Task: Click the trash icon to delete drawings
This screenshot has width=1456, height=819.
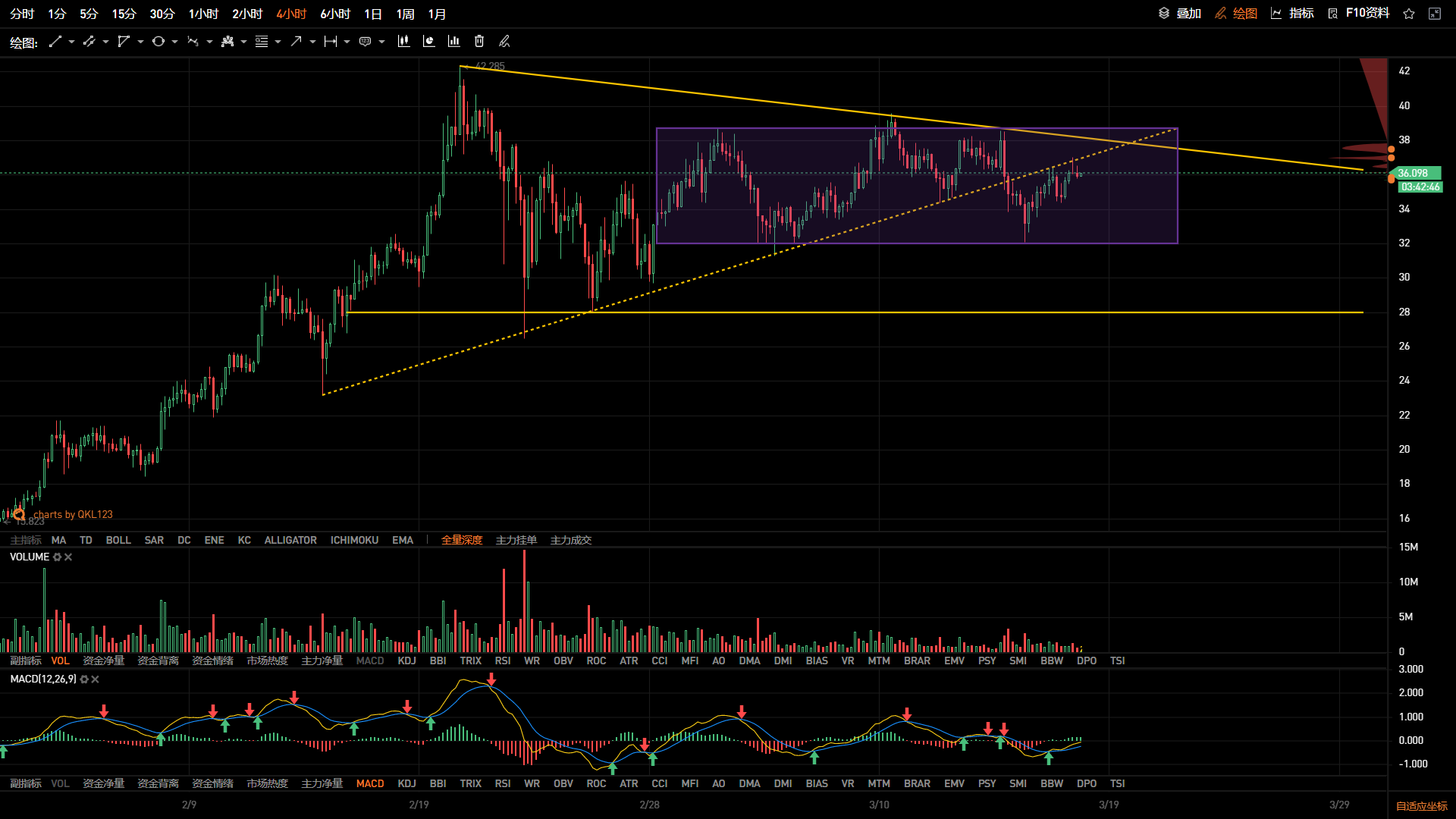Action: pyautogui.click(x=479, y=42)
